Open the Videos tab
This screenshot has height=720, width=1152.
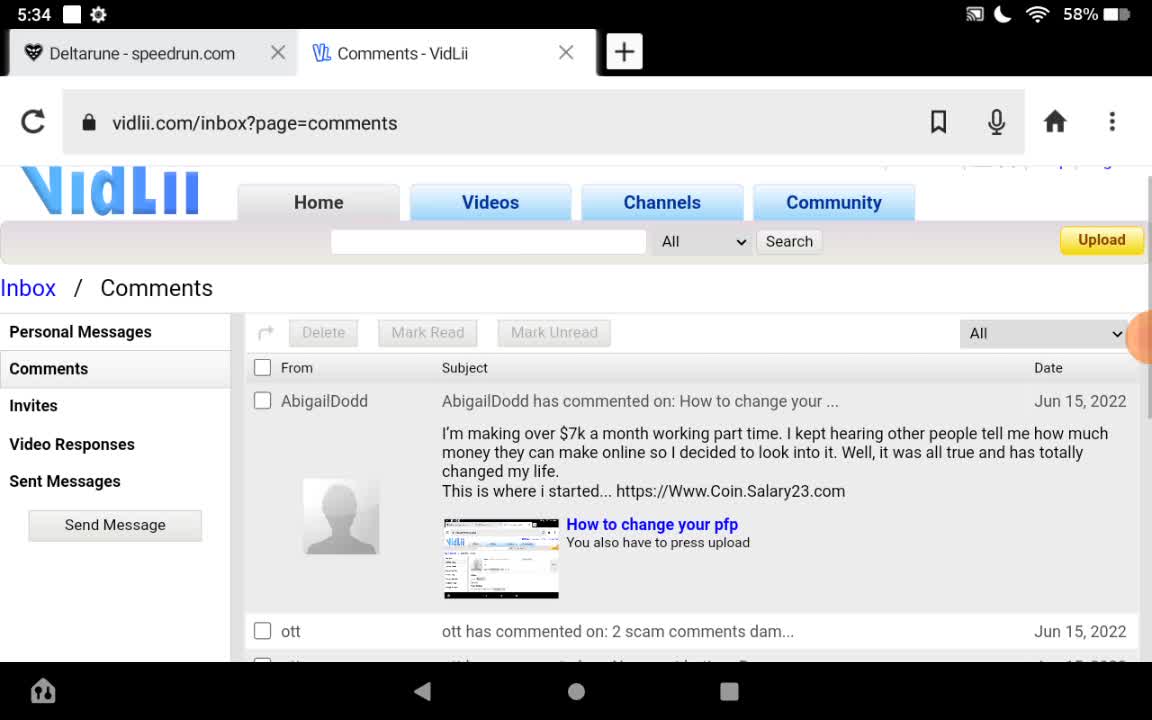[x=490, y=202]
